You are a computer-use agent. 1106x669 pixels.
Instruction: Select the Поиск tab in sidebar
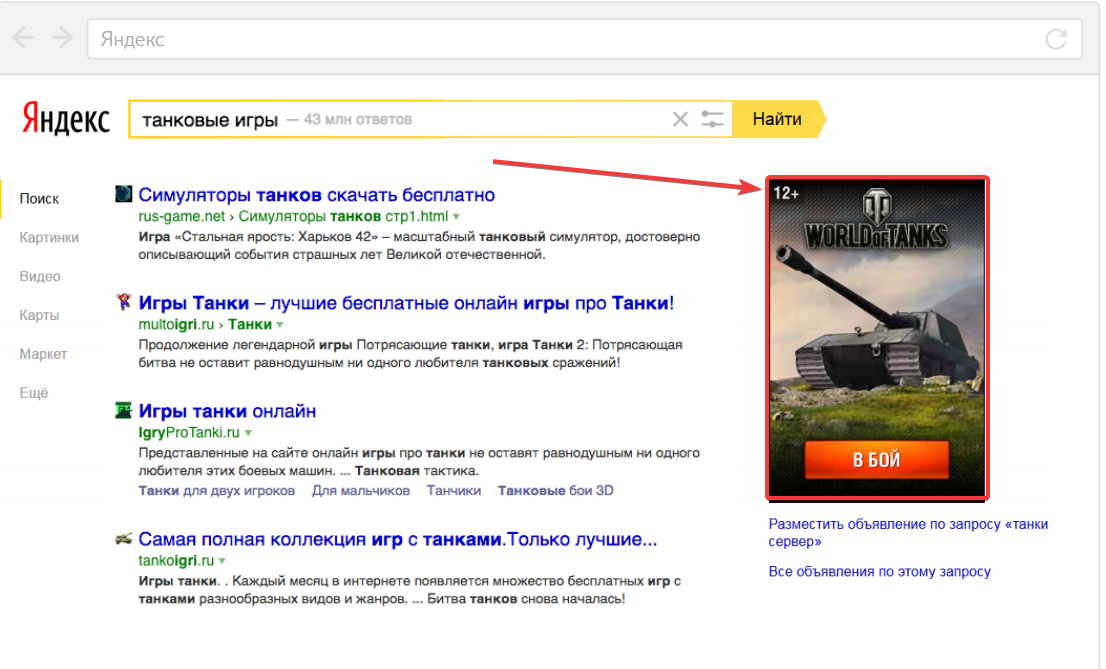[x=40, y=199]
